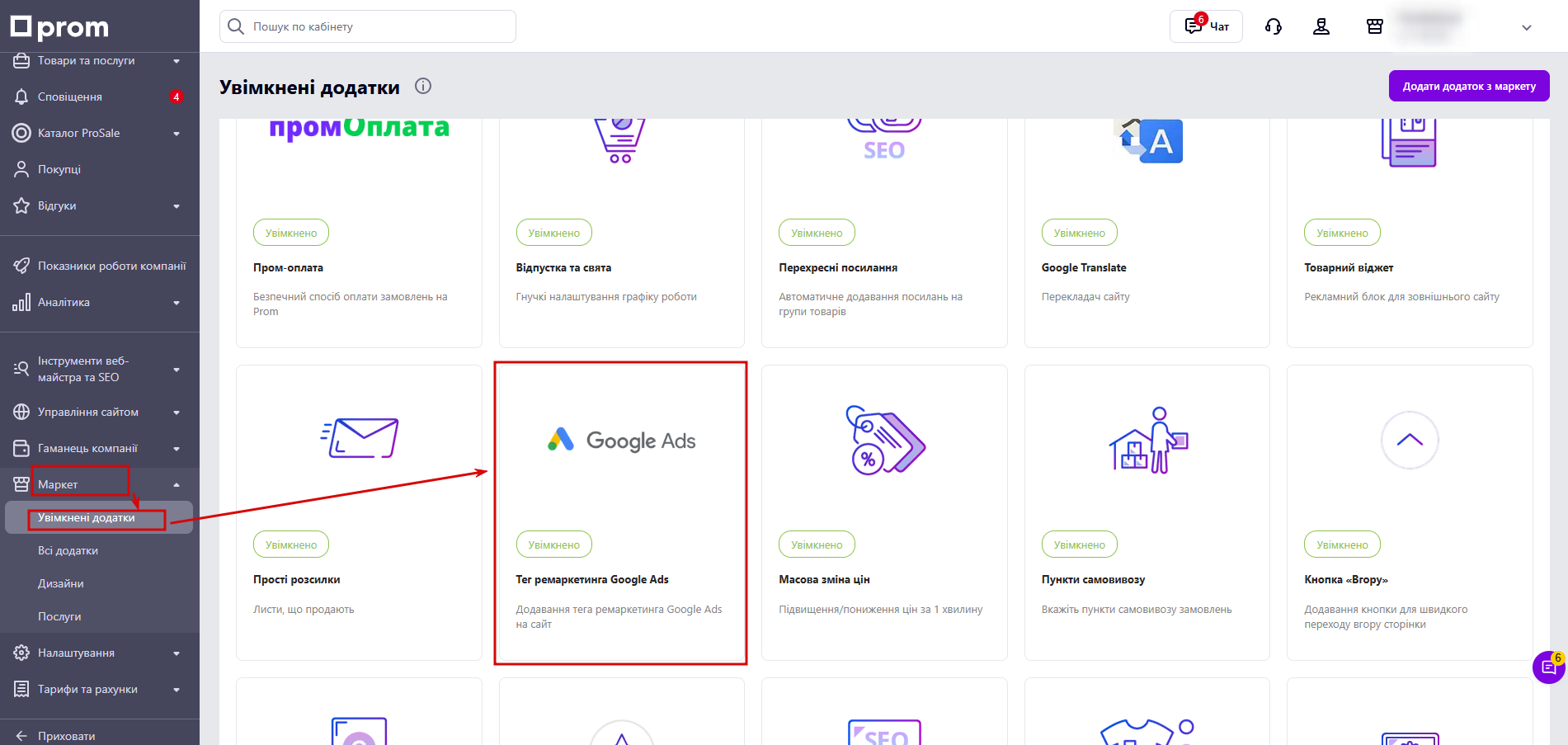Open the user profile icon

point(1321,27)
